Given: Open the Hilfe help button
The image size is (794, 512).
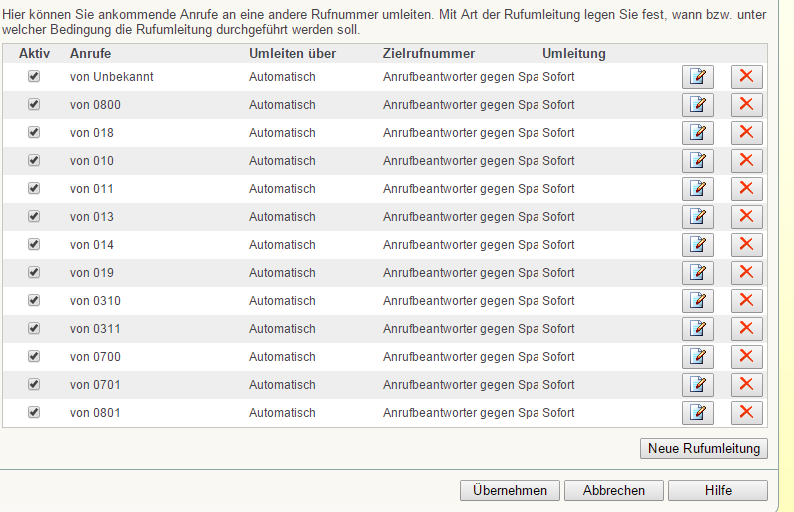Looking at the screenshot, I should (x=718, y=491).
